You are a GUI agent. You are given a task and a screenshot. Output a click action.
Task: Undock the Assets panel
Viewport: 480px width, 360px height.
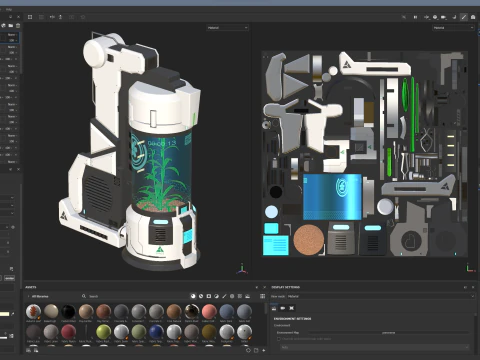(257, 287)
